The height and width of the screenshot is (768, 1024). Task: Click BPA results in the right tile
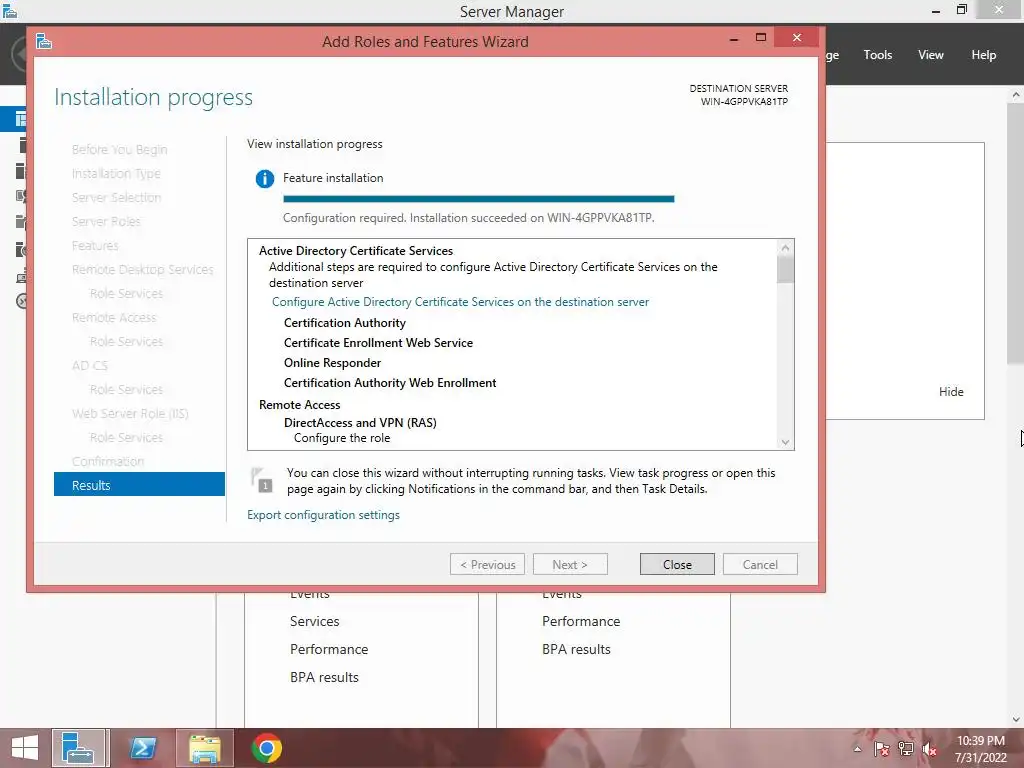577,649
